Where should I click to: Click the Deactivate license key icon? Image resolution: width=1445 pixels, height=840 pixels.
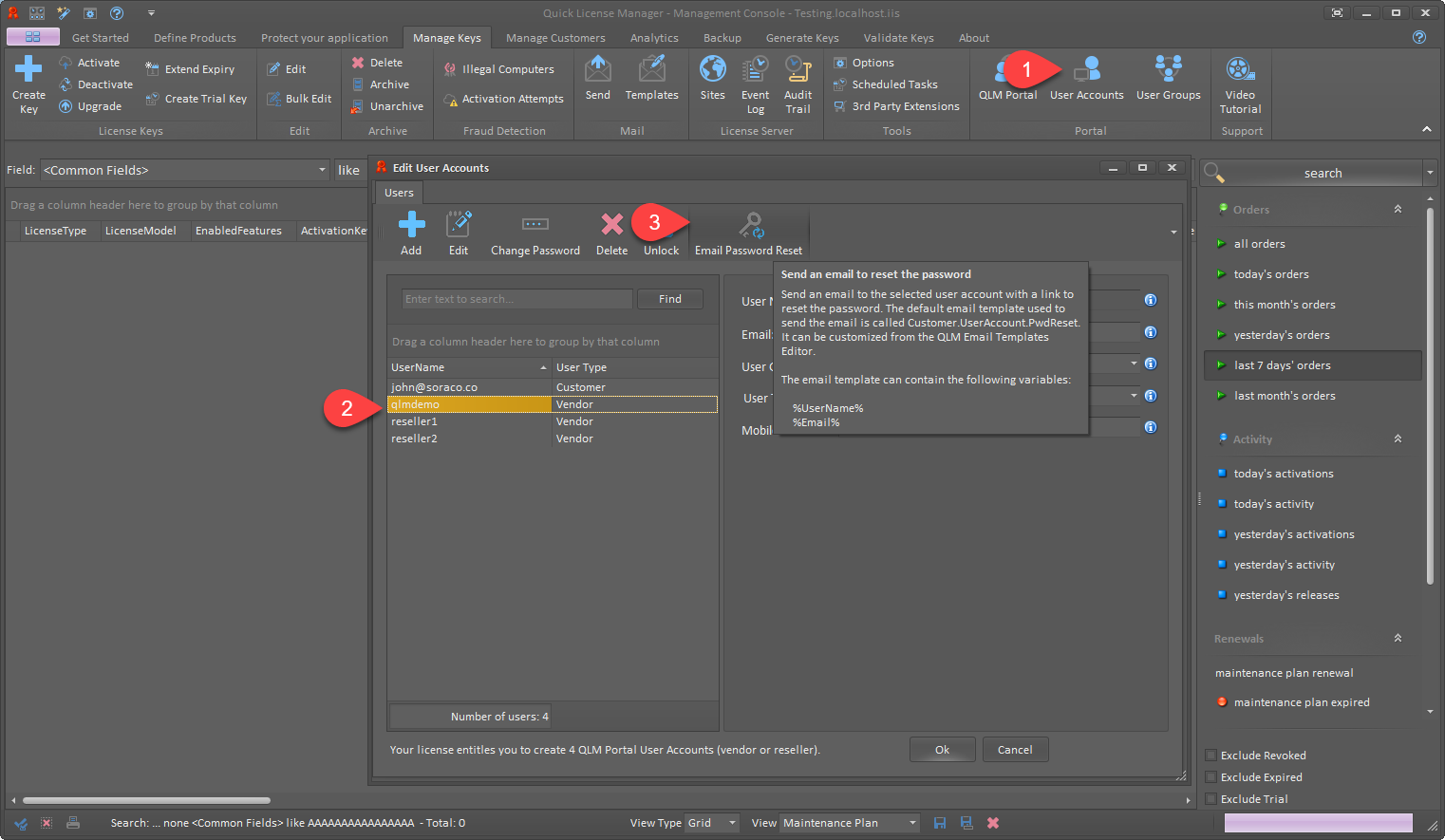[x=66, y=84]
